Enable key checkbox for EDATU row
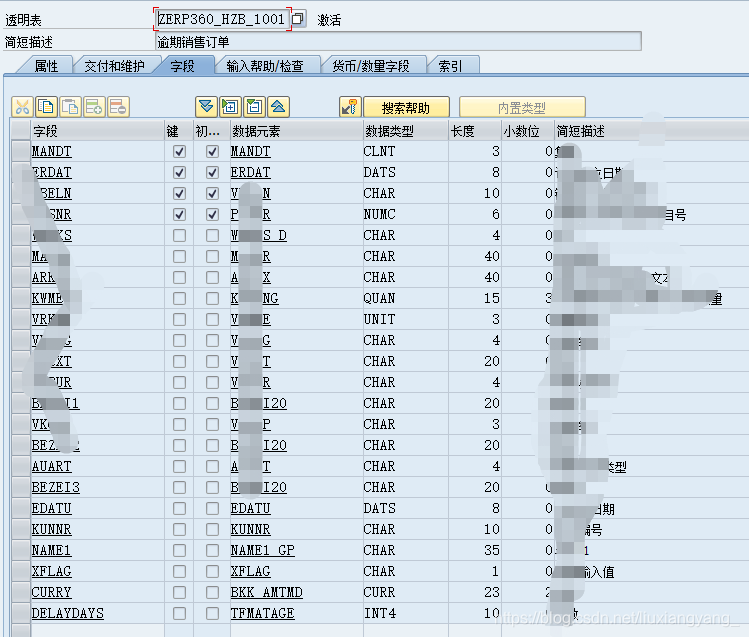Image resolution: width=749 pixels, height=637 pixels. point(179,509)
